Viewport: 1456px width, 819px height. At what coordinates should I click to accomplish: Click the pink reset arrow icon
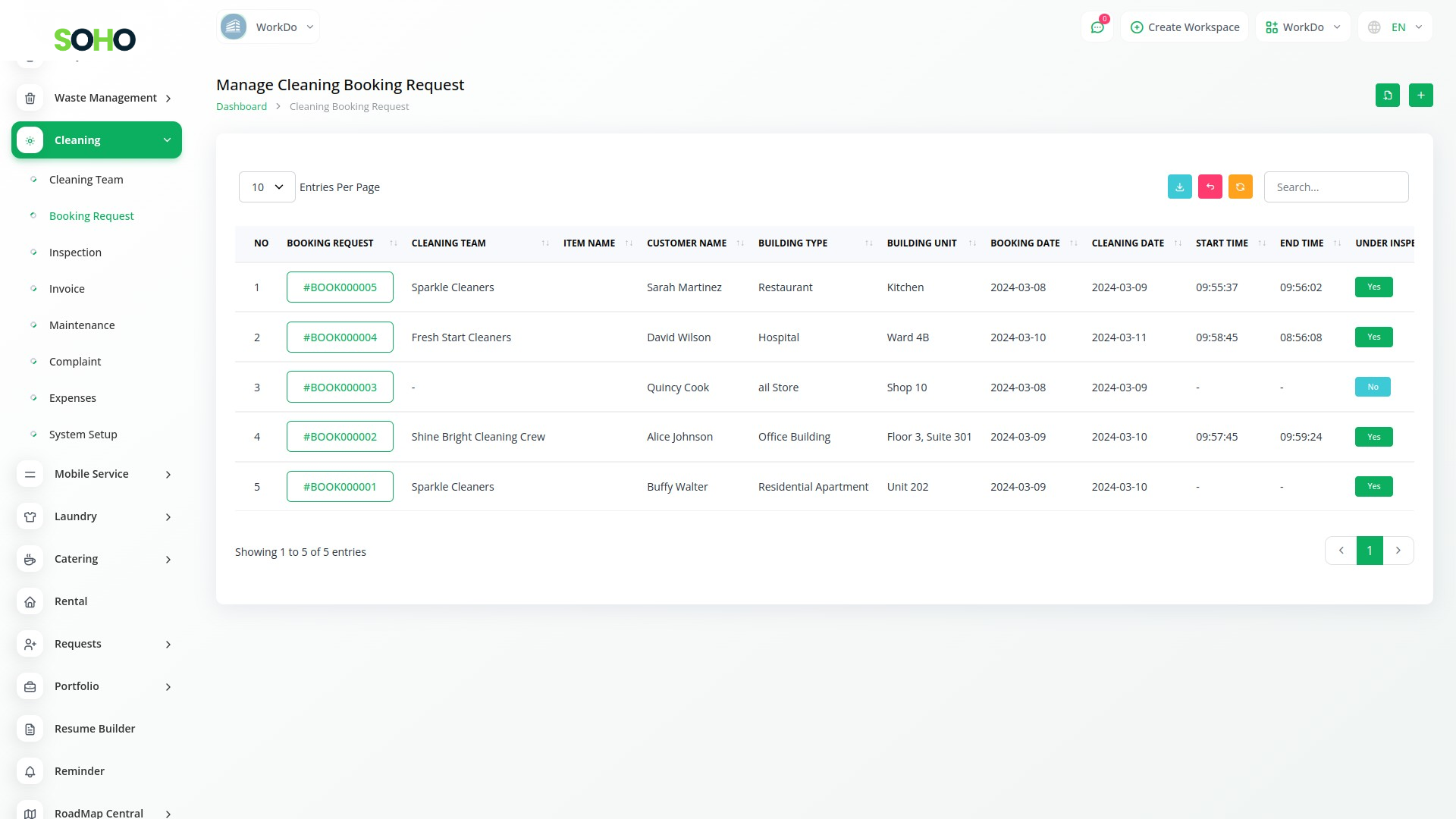click(1210, 187)
